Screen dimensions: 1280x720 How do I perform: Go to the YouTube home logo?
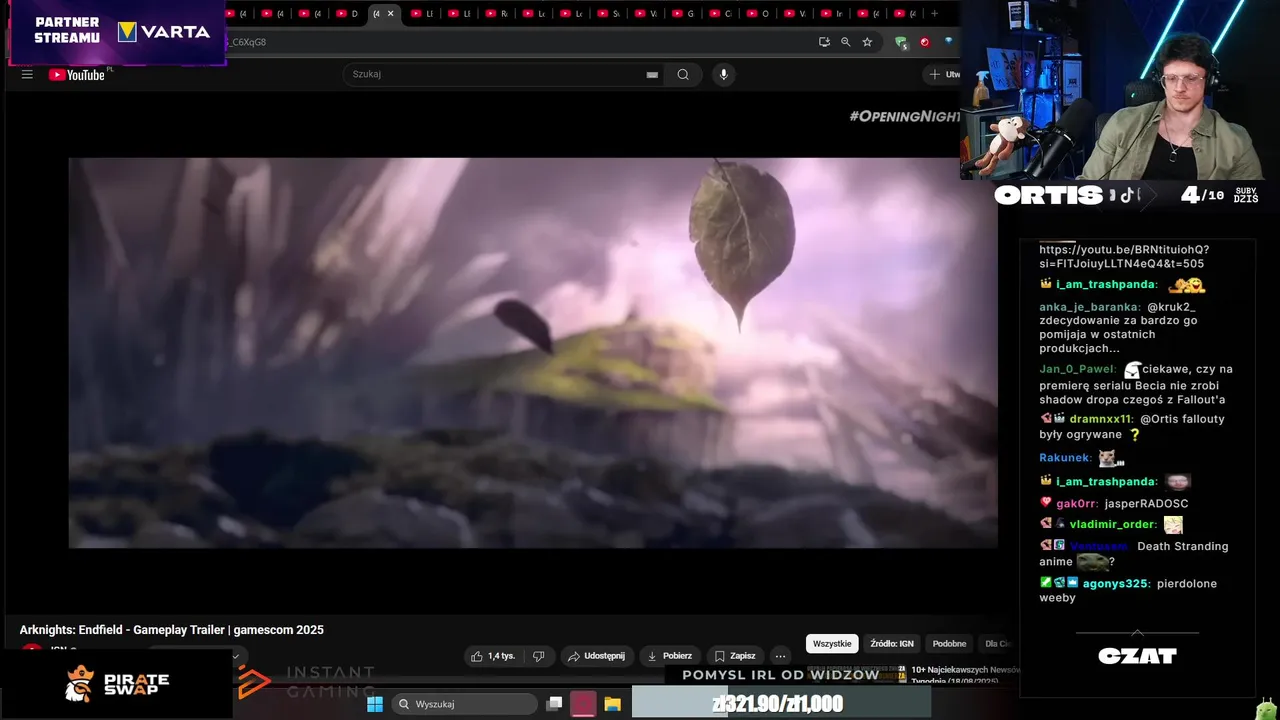click(x=77, y=74)
